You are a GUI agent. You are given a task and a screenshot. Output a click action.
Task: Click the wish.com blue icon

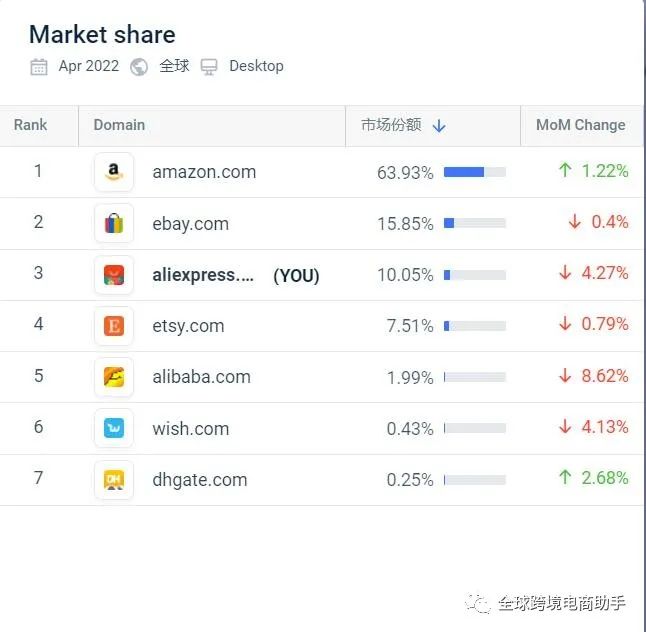(114, 428)
